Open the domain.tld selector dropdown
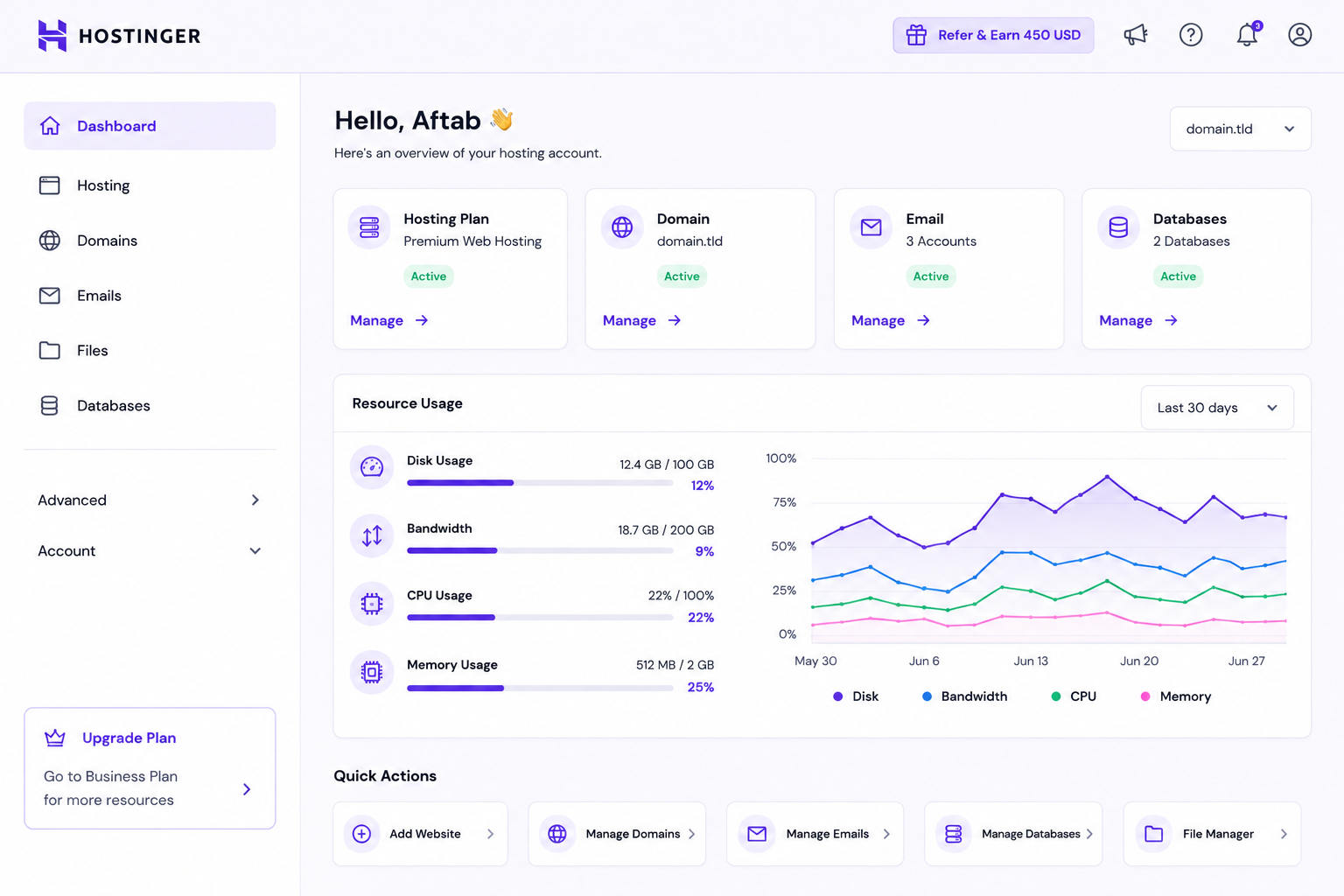 [1240, 129]
